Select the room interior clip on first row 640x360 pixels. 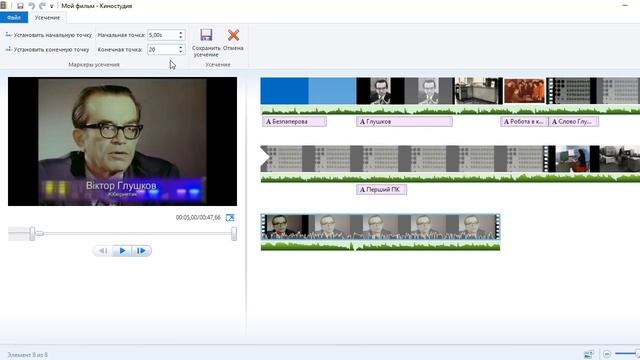coord(479,91)
